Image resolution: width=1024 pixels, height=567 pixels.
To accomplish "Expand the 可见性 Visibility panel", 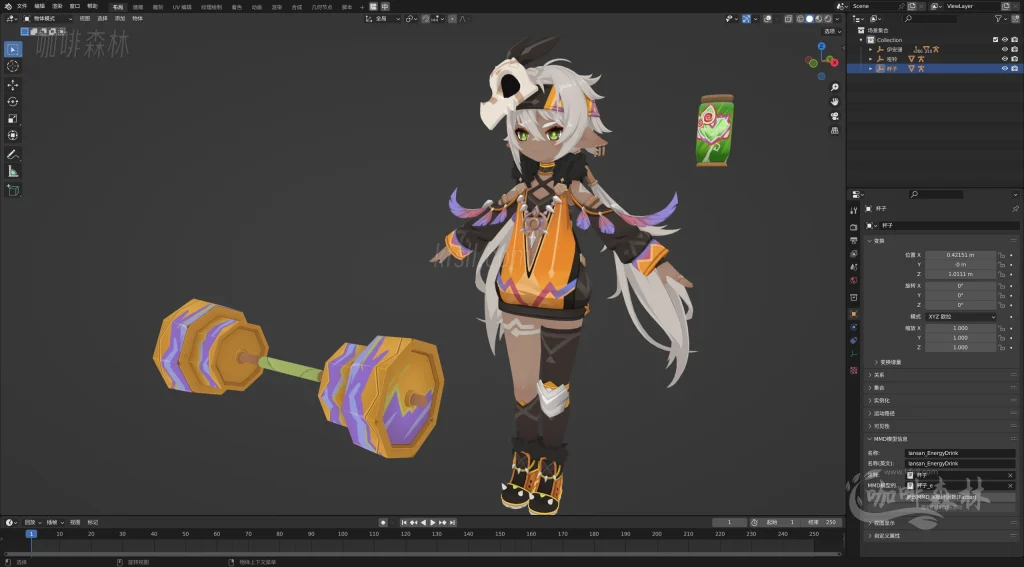I will coord(881,426).
